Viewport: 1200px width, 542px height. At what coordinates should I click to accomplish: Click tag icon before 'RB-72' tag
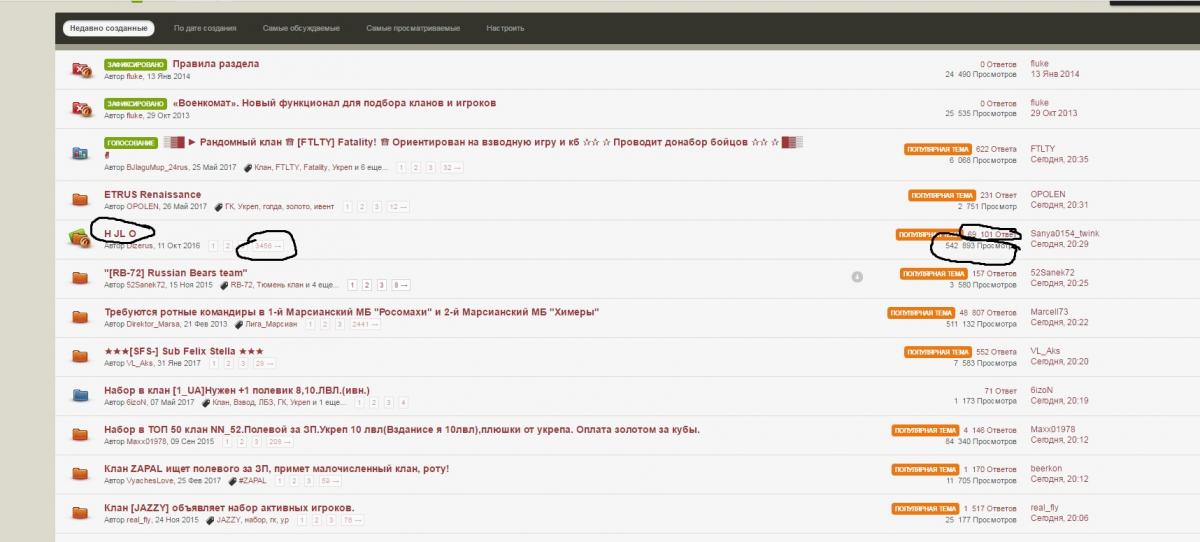point(224,285)
